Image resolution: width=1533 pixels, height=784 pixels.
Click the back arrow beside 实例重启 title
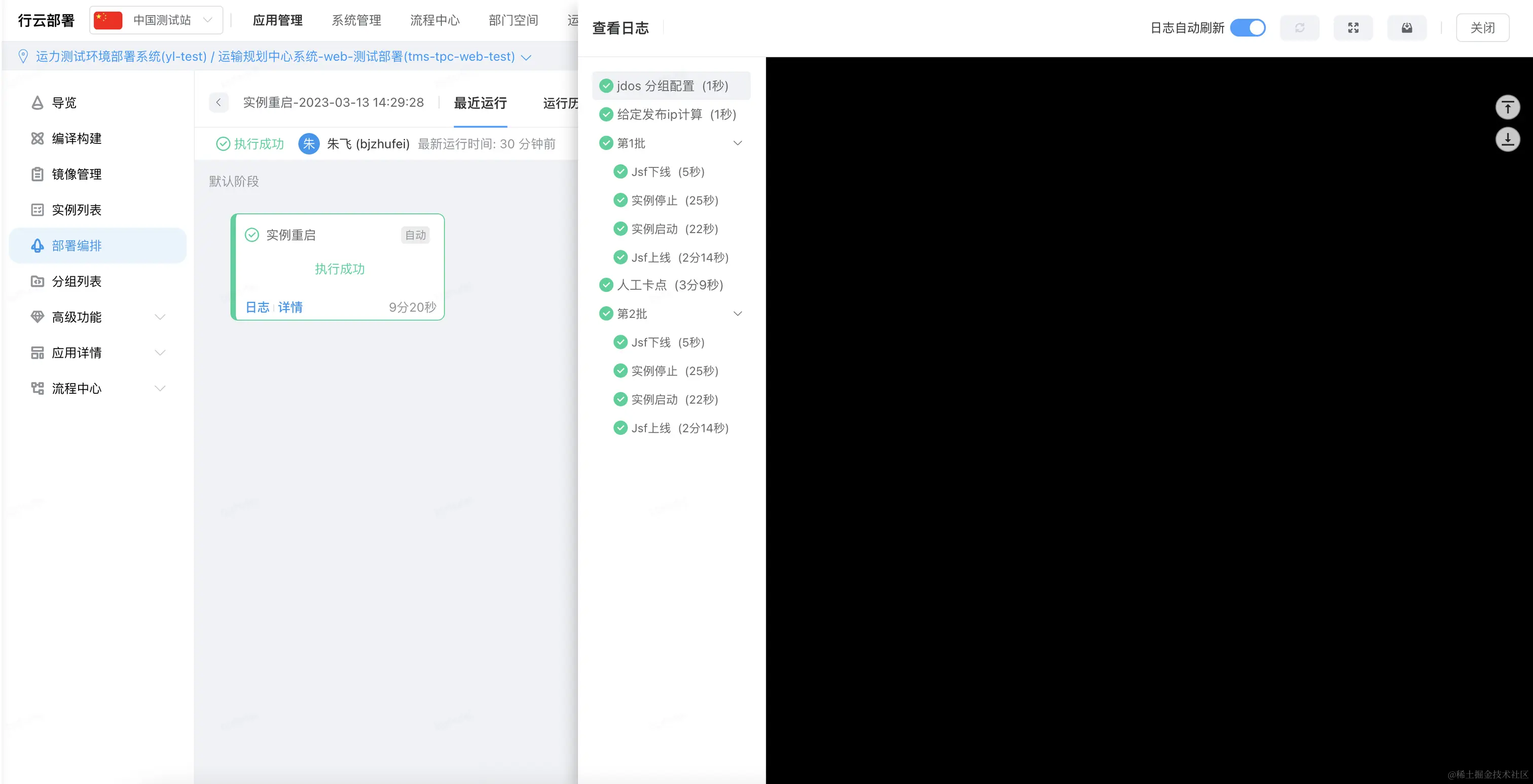point(218,102)
